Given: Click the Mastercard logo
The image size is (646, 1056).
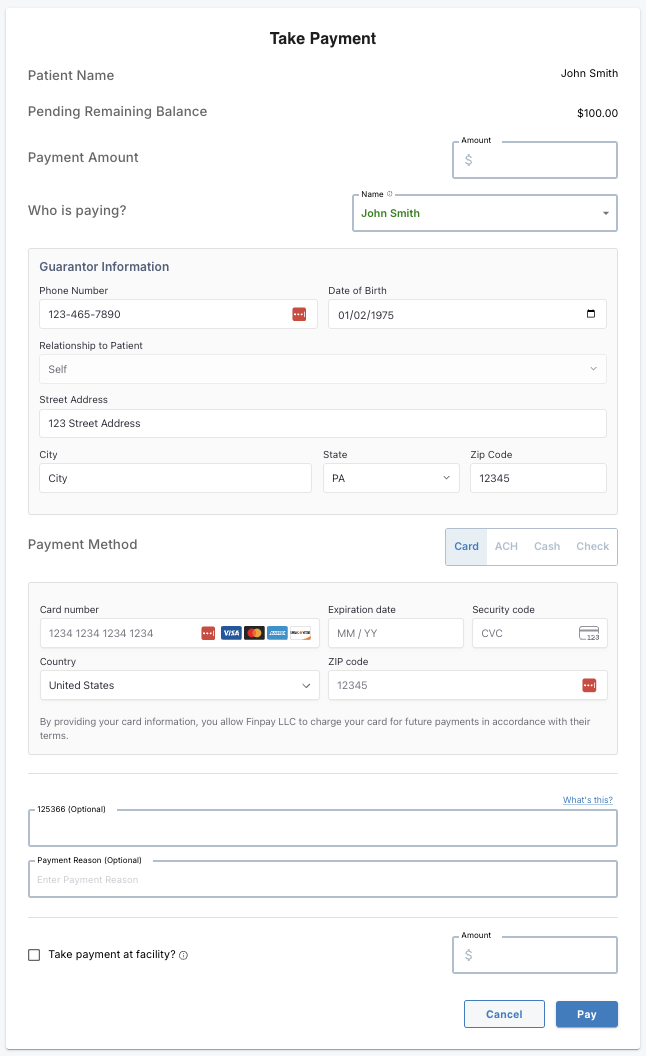Looking at the screenshot, I should (x=254, y=633).
